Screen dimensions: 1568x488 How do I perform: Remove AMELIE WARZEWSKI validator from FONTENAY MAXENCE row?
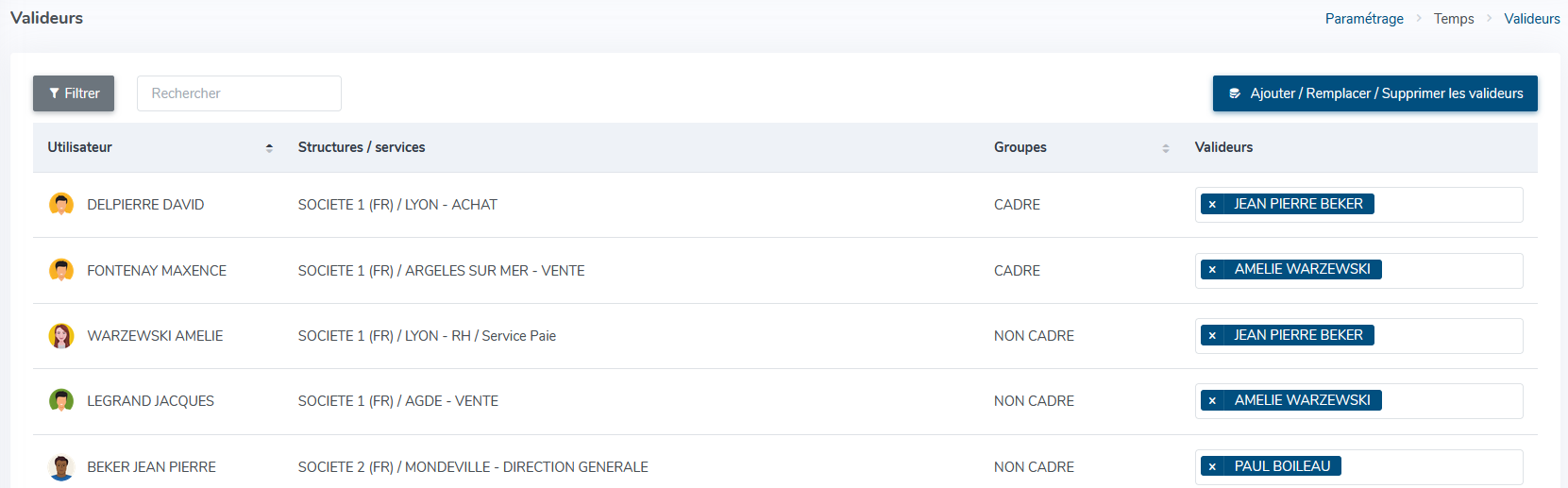1212,270
